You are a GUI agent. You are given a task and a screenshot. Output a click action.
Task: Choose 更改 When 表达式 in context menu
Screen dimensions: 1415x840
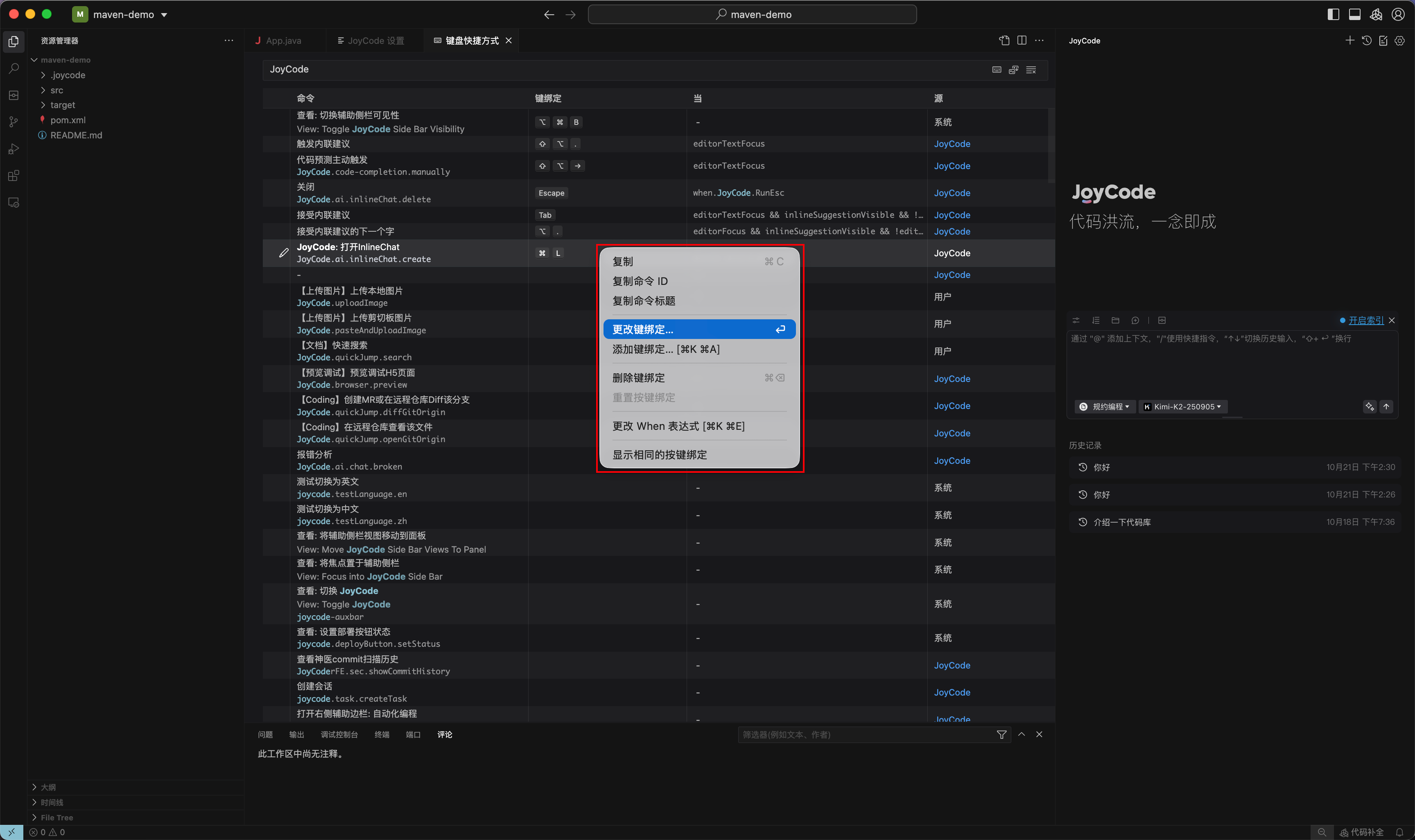[x=699, y=426]
